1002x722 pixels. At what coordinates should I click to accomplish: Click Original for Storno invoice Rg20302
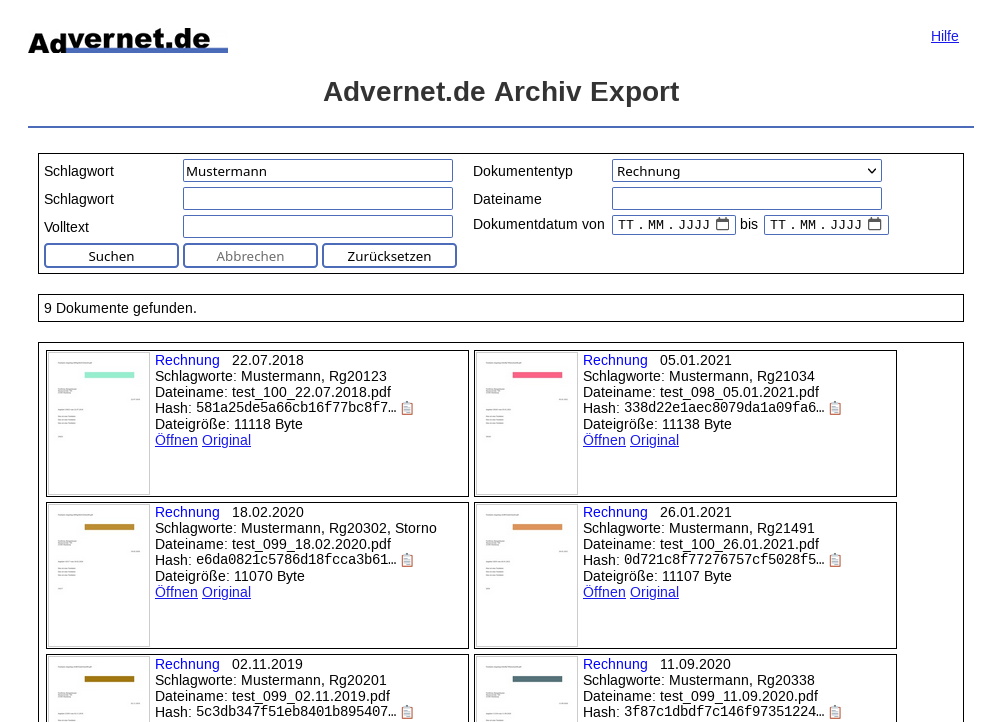(226, 592)
